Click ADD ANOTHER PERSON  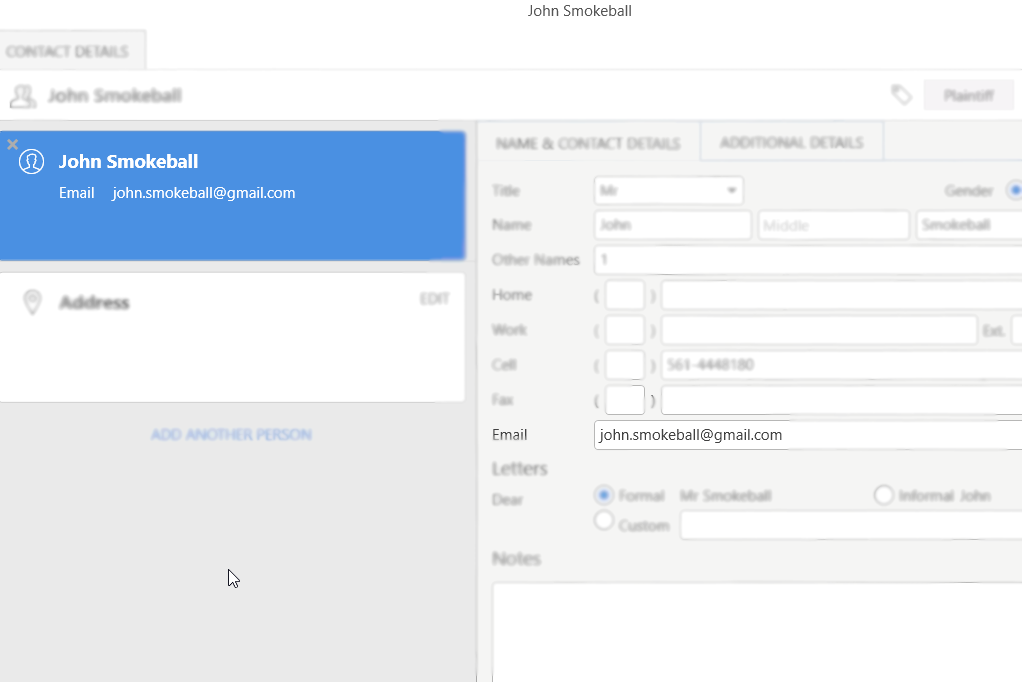[x=232, y=434]
